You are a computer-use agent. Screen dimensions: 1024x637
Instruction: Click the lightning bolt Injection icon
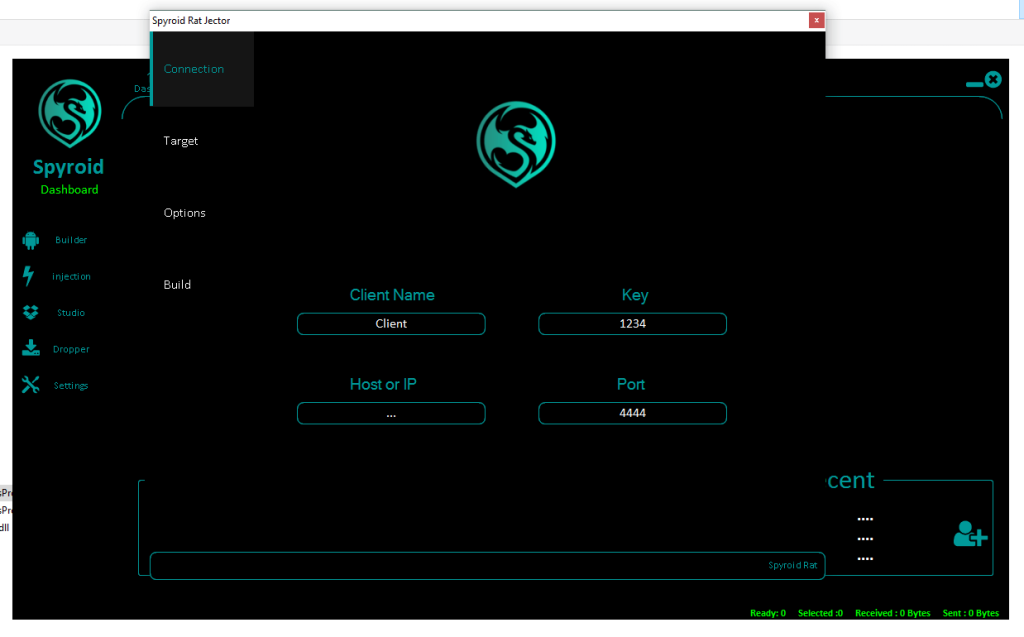29,277
